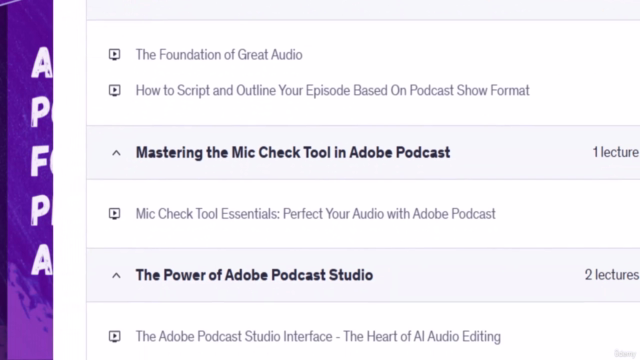Viewport: 640px width, 360px height.
Task: Open lecture How to Script and Outline Your Episode
Action: (x=333, y=90)
